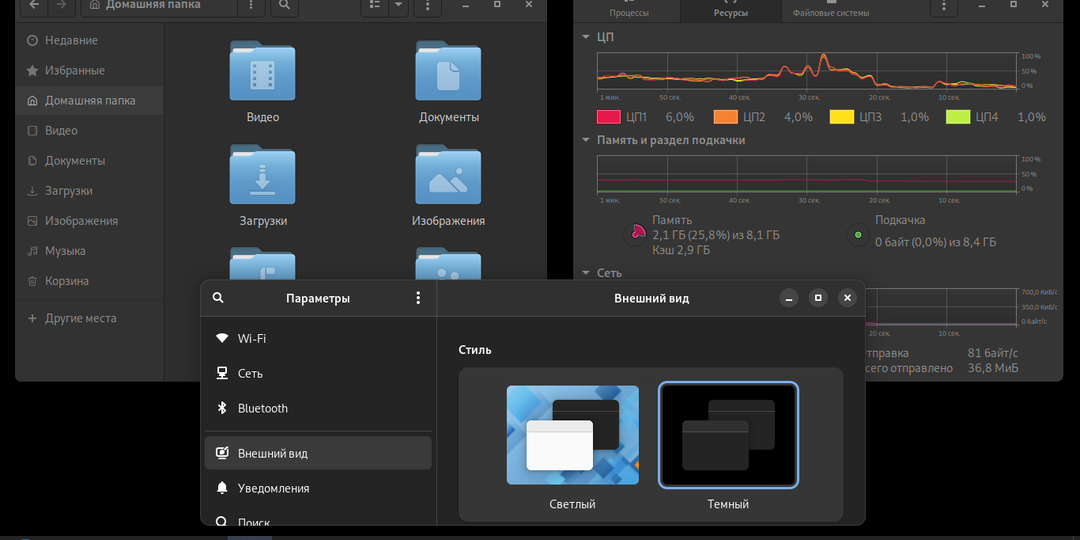Open search in Параметры window

(x=218, y=298)
